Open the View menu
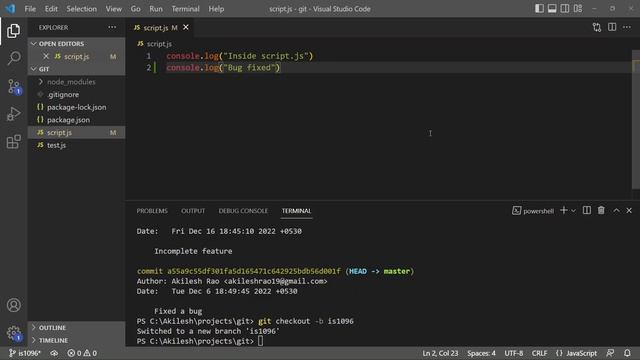 pyautogui.click(x=113, y=9)
